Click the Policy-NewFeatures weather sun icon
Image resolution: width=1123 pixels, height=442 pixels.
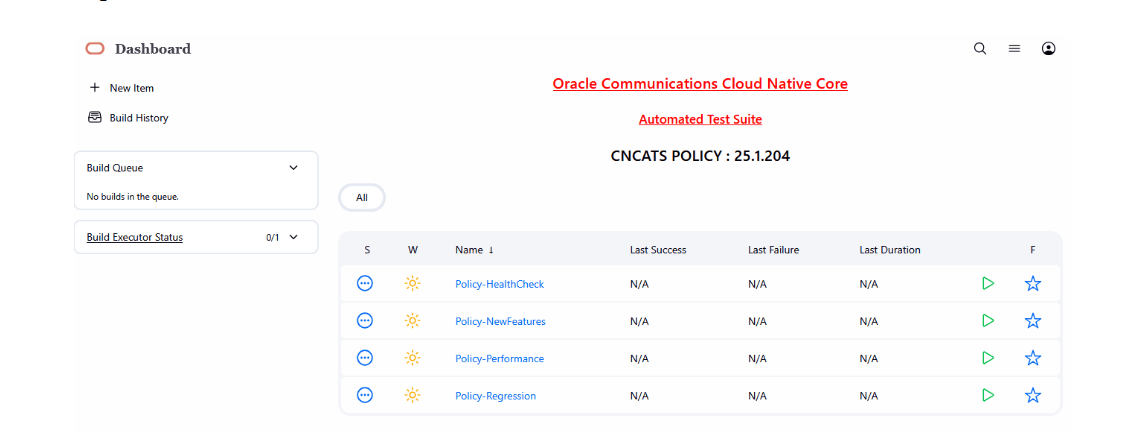point(413,321)
